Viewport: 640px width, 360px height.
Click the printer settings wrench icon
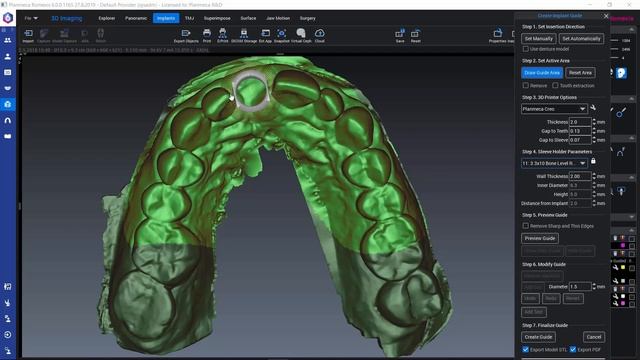(593, 108)
